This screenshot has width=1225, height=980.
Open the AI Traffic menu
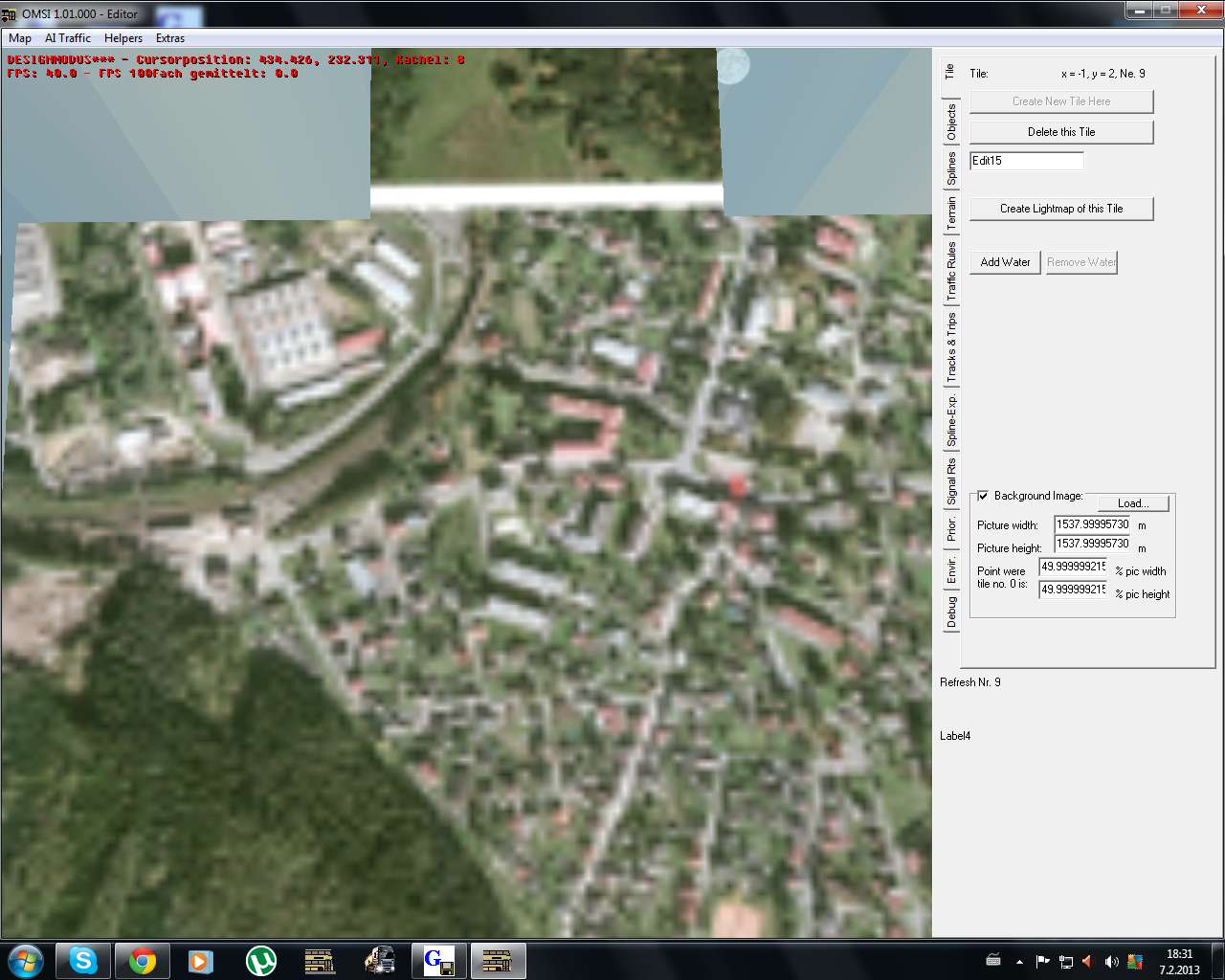(x=68, y=38)
